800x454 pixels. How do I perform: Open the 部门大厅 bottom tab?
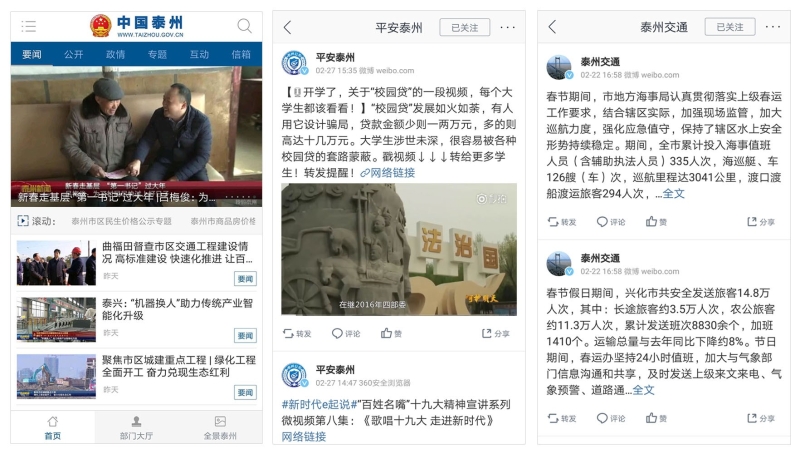pos(136,427)
